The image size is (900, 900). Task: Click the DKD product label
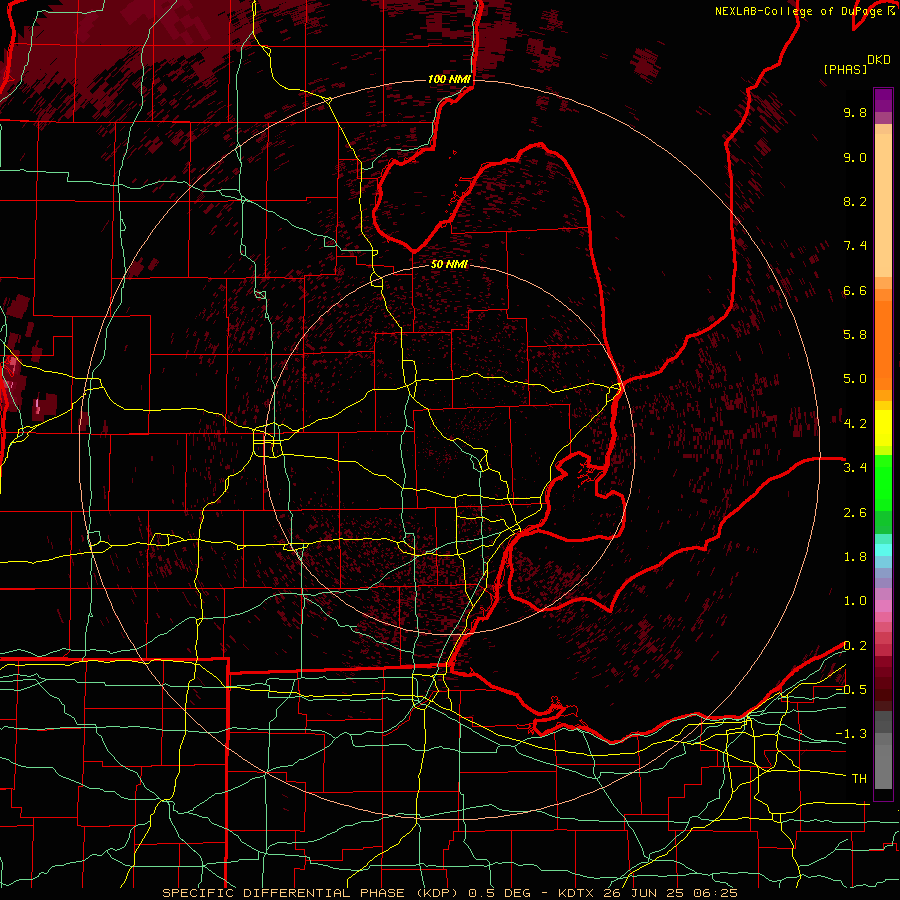tap(878, 60)
